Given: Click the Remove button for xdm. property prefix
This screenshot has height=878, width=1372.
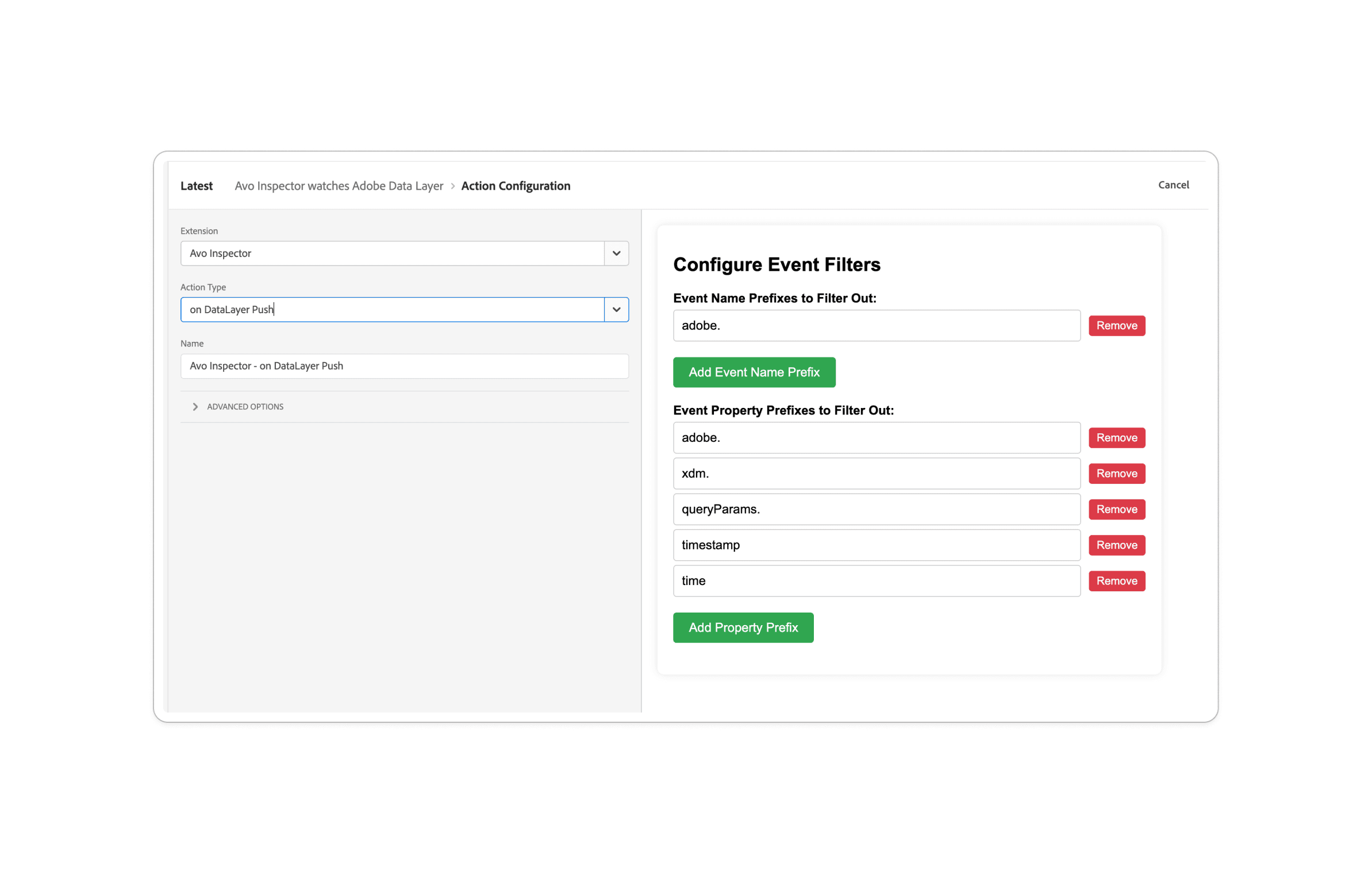Looking at the screenshot, I should [1116, 473].
